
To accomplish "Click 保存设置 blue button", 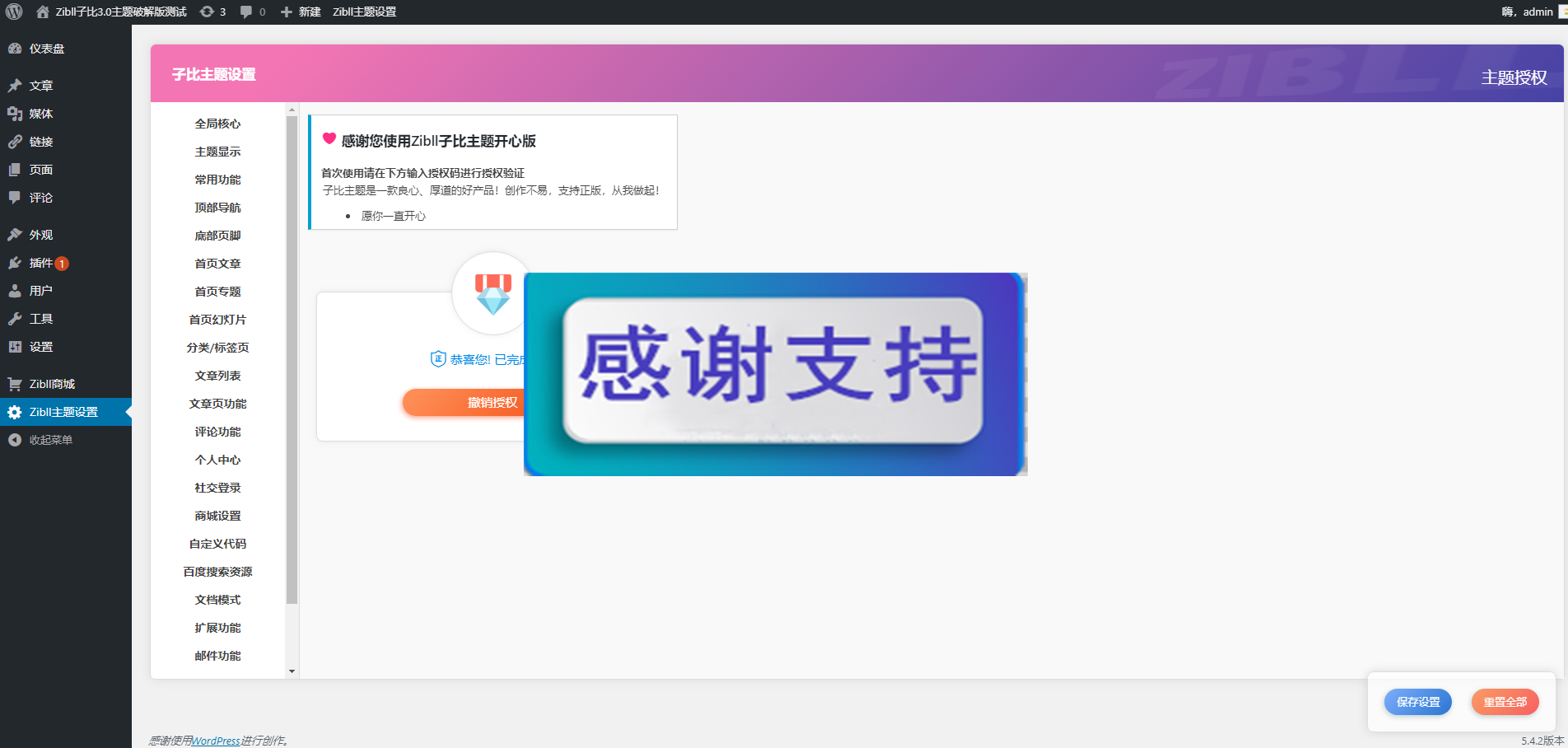I will [x=1418, y=702].
